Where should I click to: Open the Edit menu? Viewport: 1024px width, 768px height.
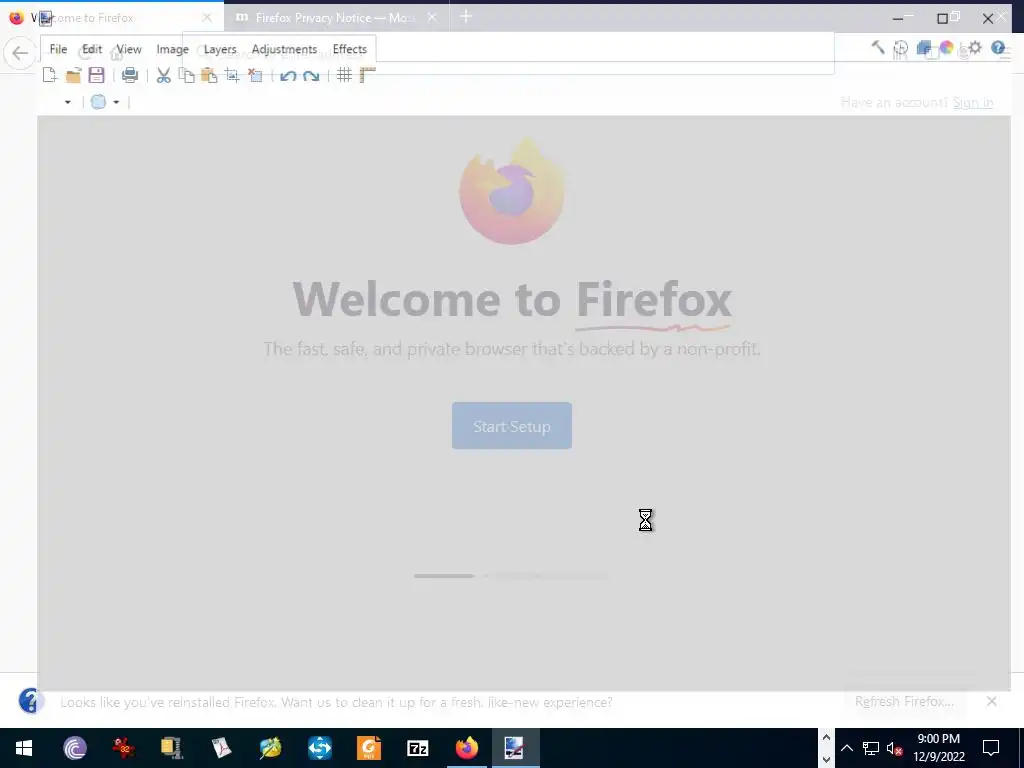92,49
